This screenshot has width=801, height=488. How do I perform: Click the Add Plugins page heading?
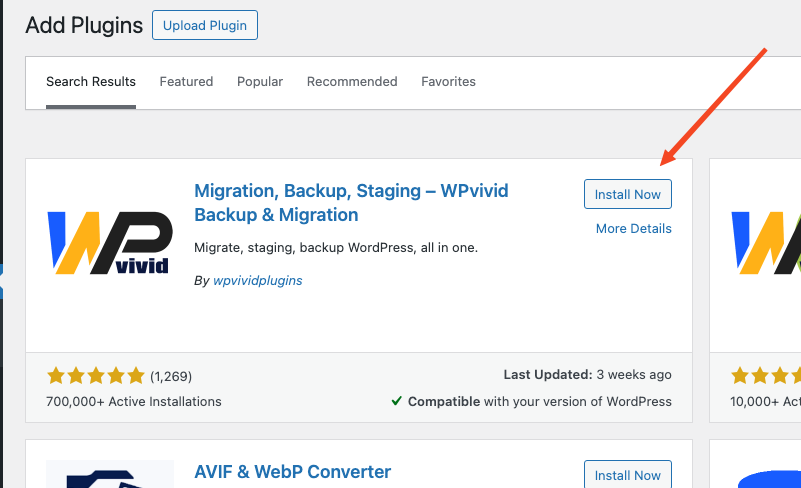(84, 26)
